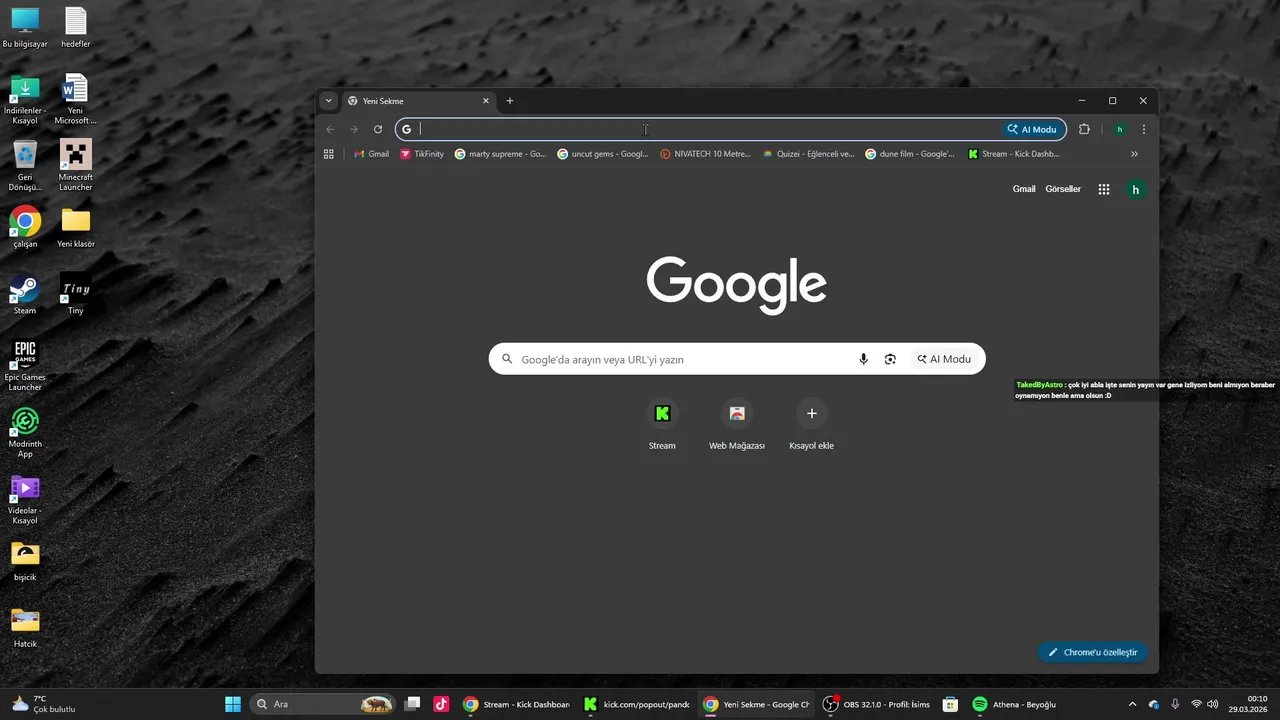1280x720 pixels.
Task: Open the weather widget '7°C Çok bulutlu'
Action: 42,704
